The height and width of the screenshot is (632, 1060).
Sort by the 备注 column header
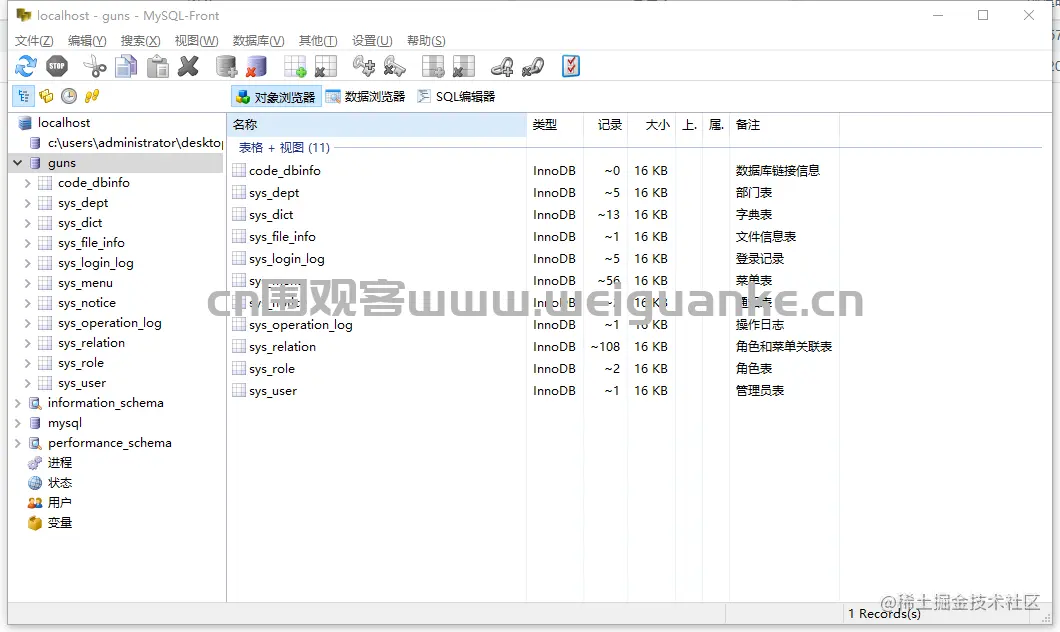784,125
